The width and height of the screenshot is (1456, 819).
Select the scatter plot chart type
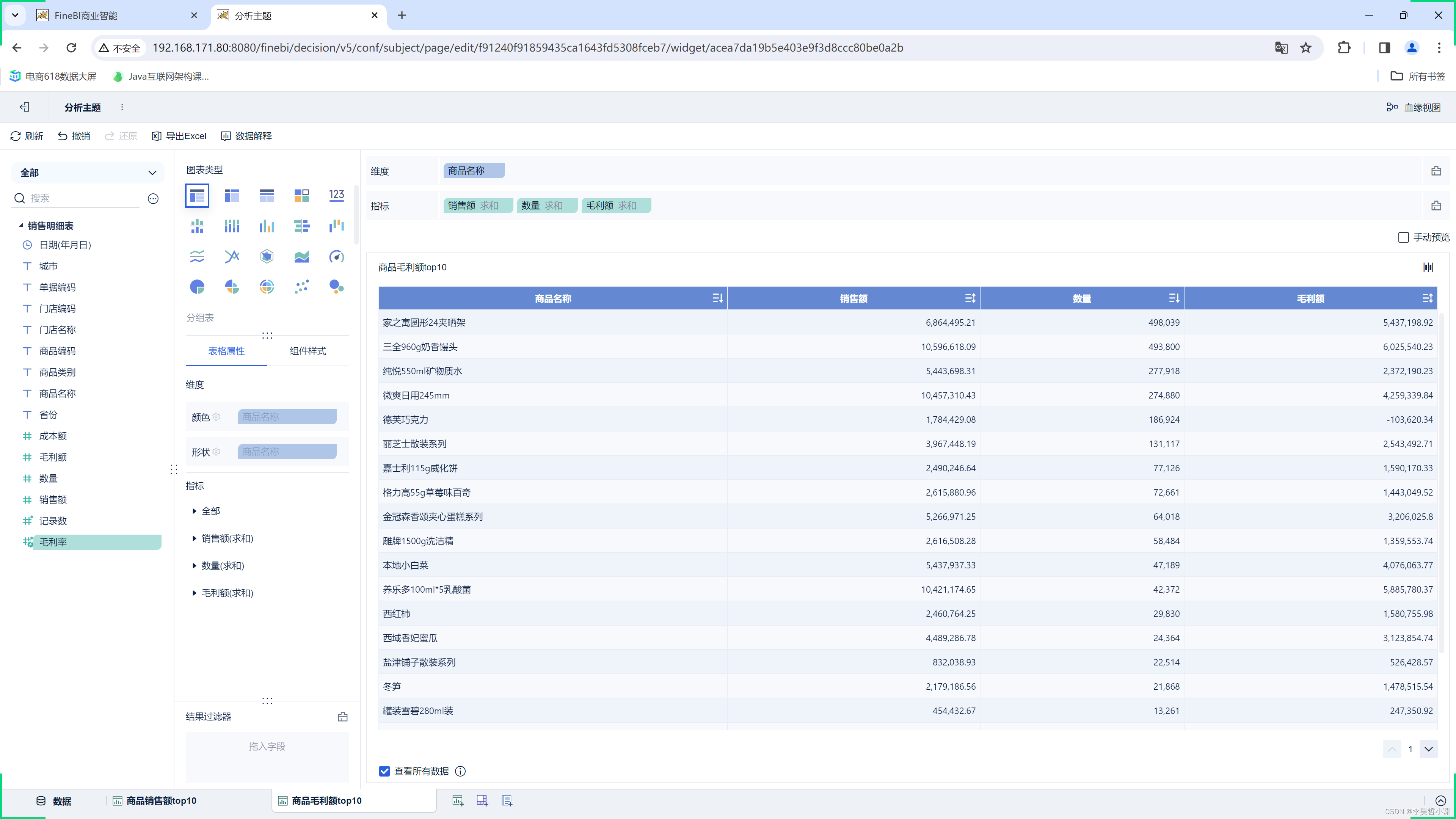click(x=302, y=287)
